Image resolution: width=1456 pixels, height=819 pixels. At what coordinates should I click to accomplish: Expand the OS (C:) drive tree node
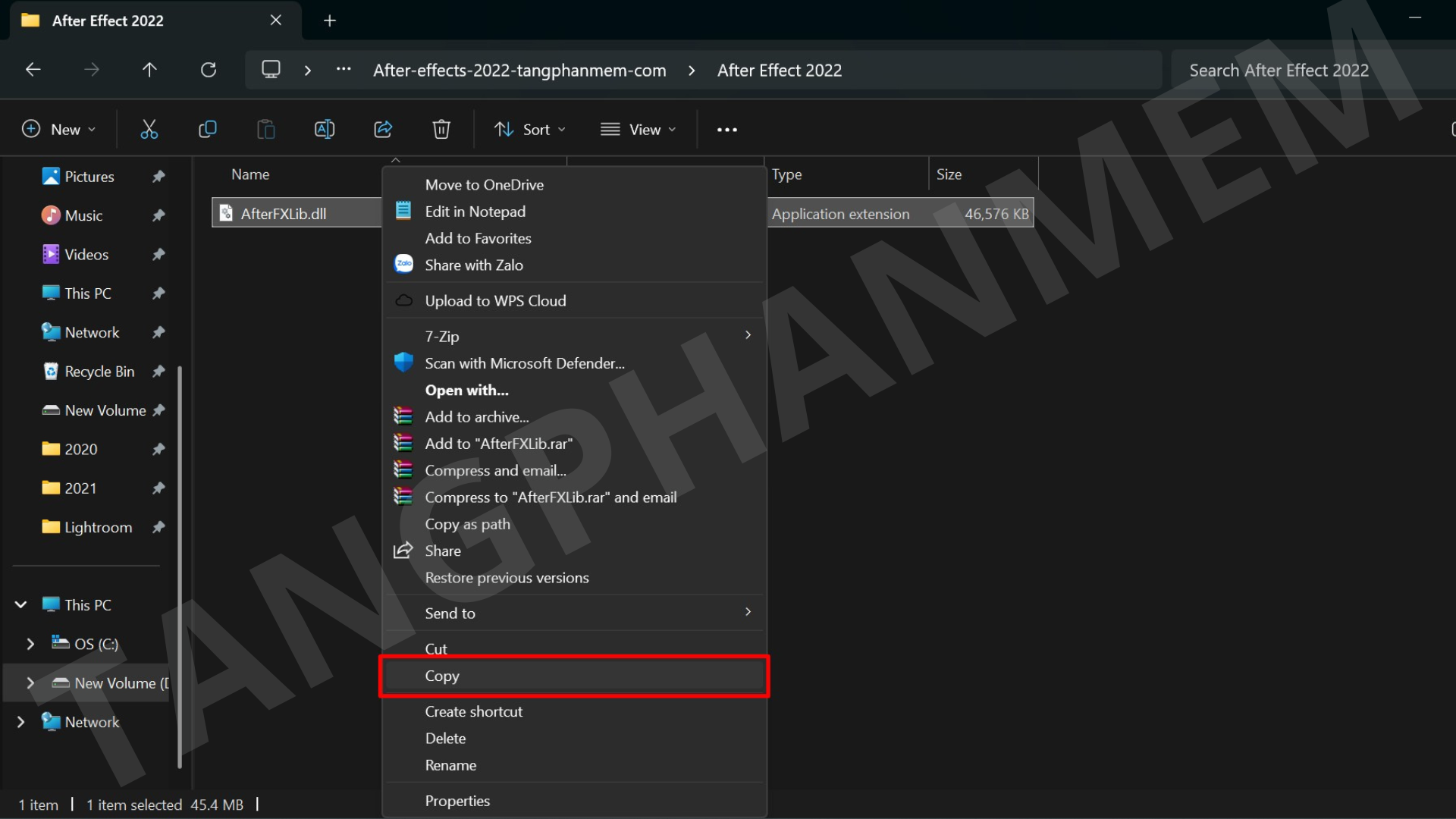coord(30,644)
